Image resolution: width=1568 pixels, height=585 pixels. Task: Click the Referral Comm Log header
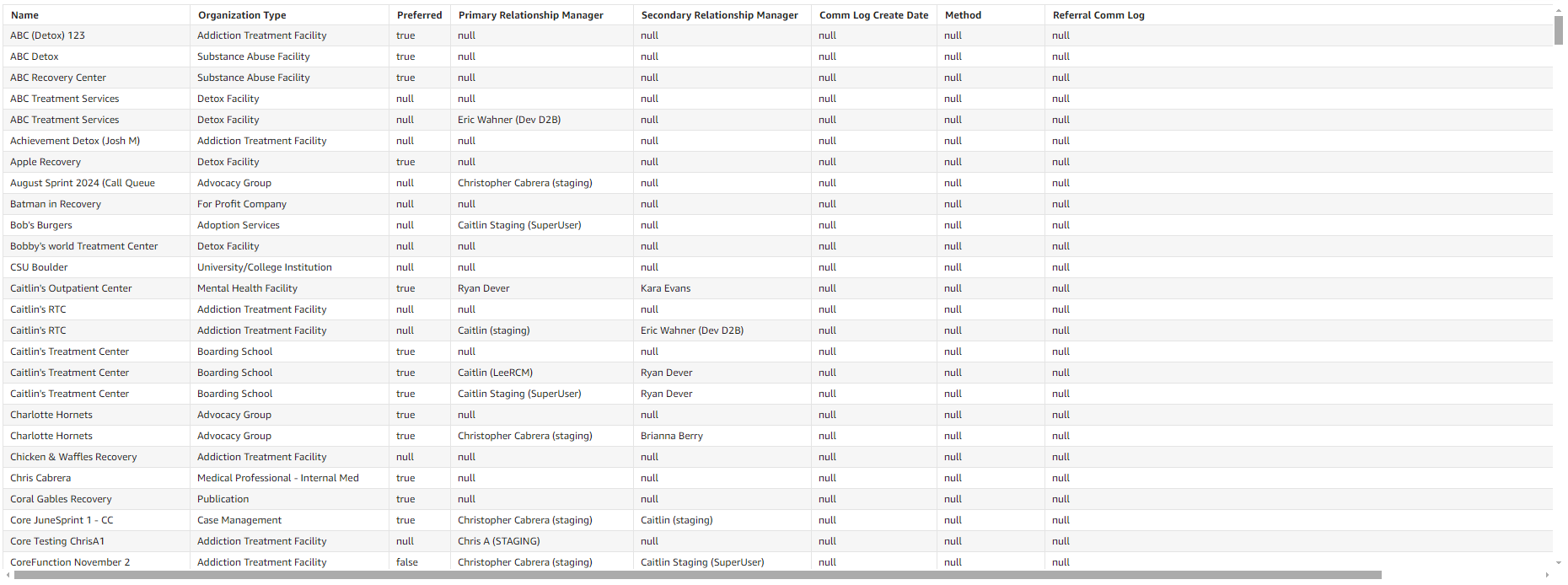pyautogui.click(x=1098, y=15)
